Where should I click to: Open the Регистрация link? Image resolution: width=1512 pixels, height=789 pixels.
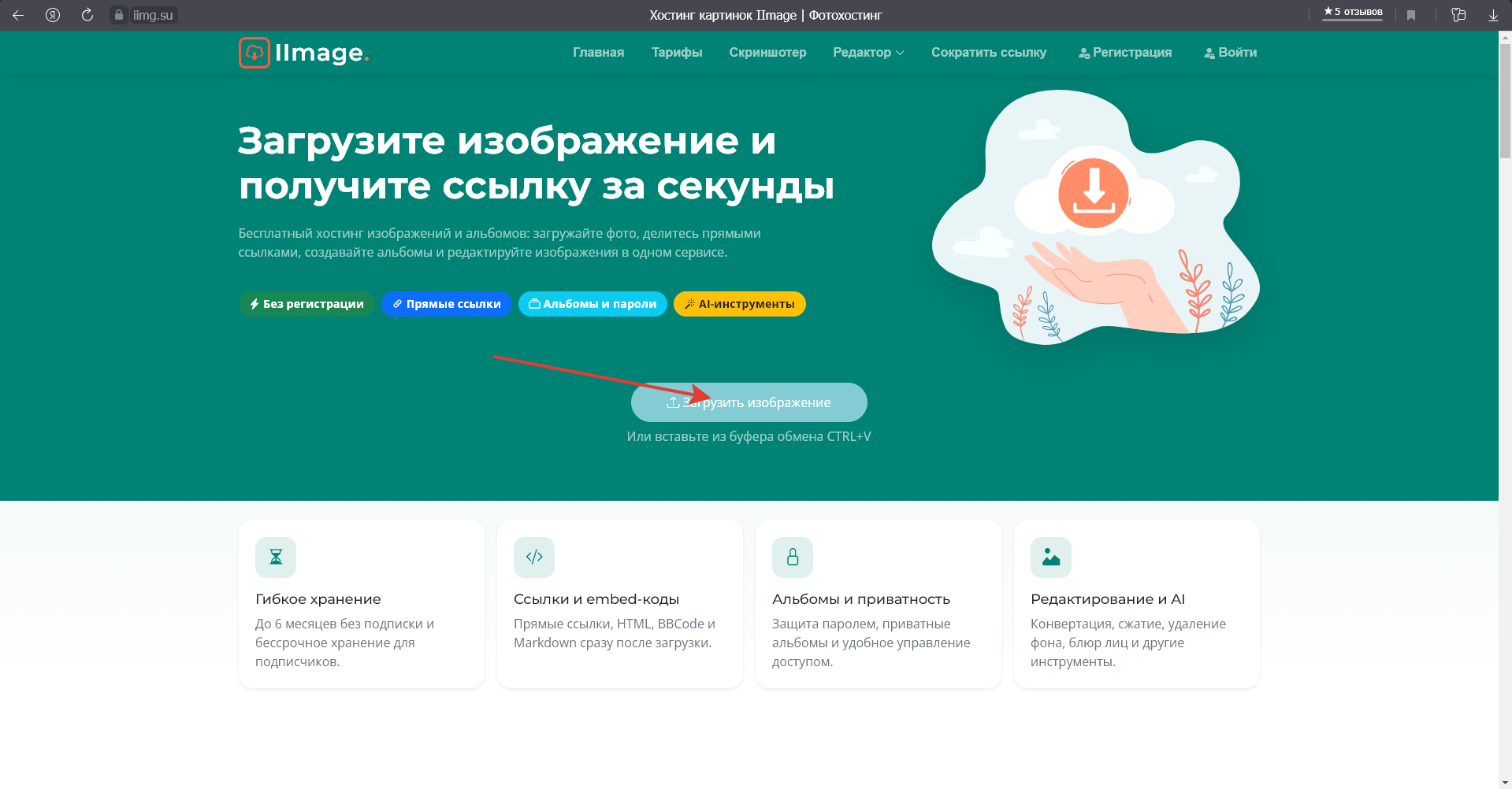point(1125,53)
